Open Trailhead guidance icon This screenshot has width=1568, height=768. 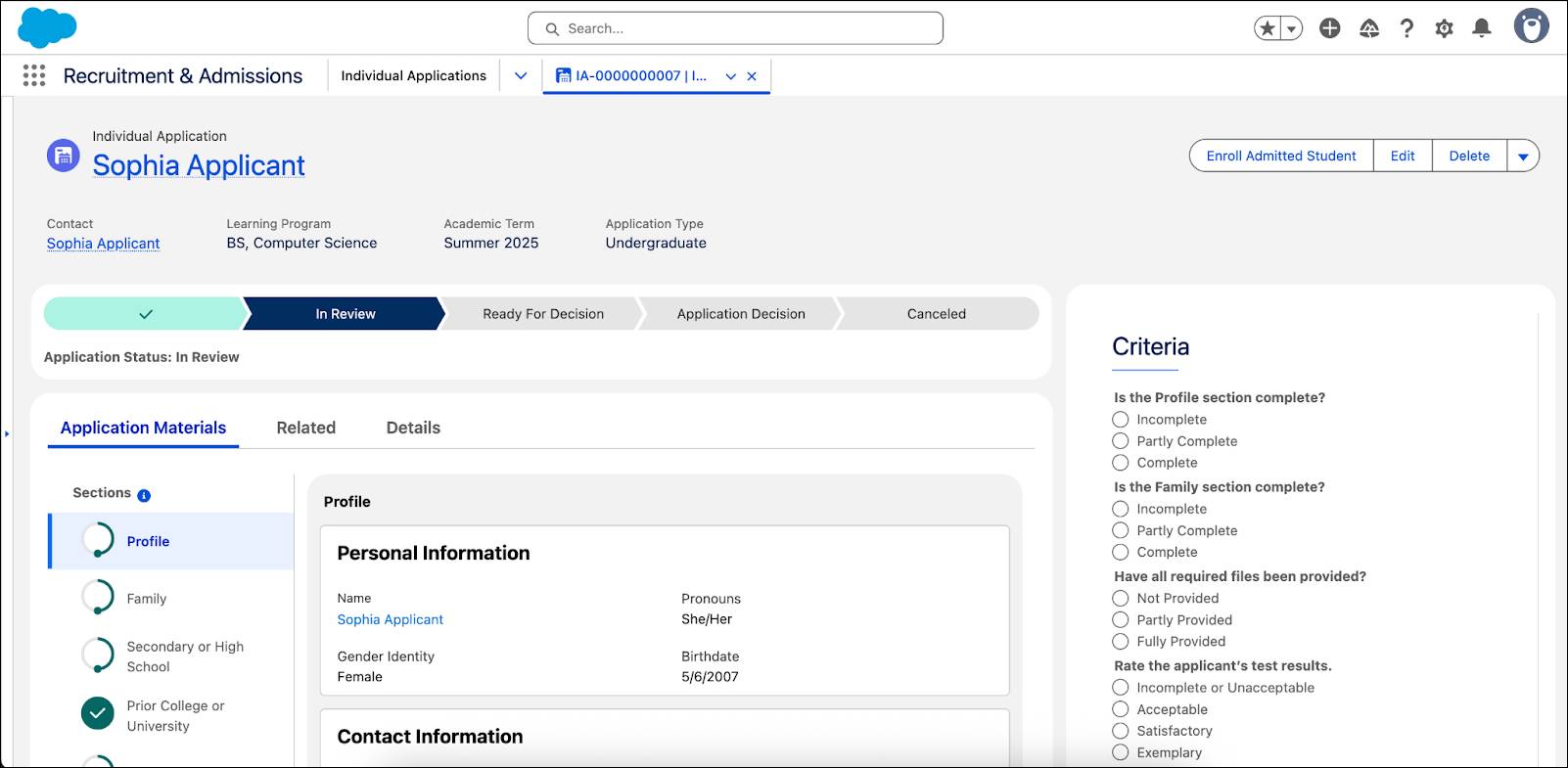click(x=1369, y=28)
